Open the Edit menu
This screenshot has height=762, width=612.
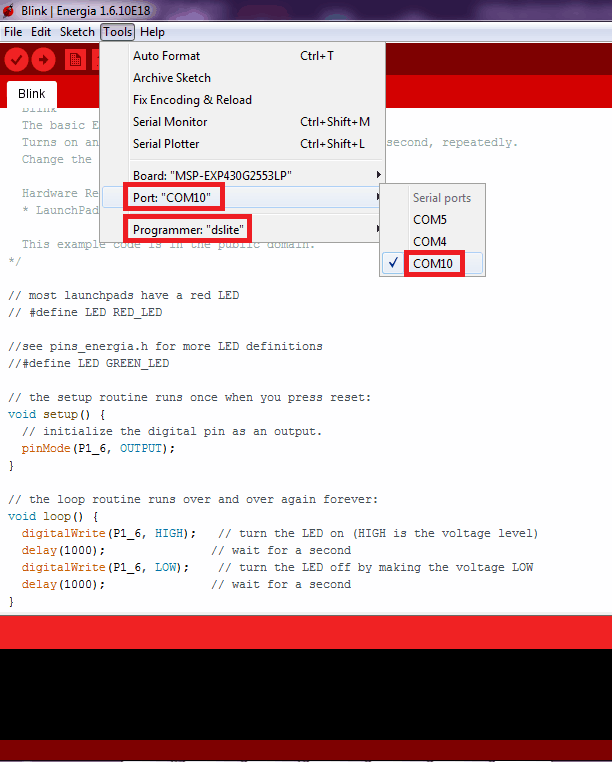pyautogui.click(x=41, y=32)
